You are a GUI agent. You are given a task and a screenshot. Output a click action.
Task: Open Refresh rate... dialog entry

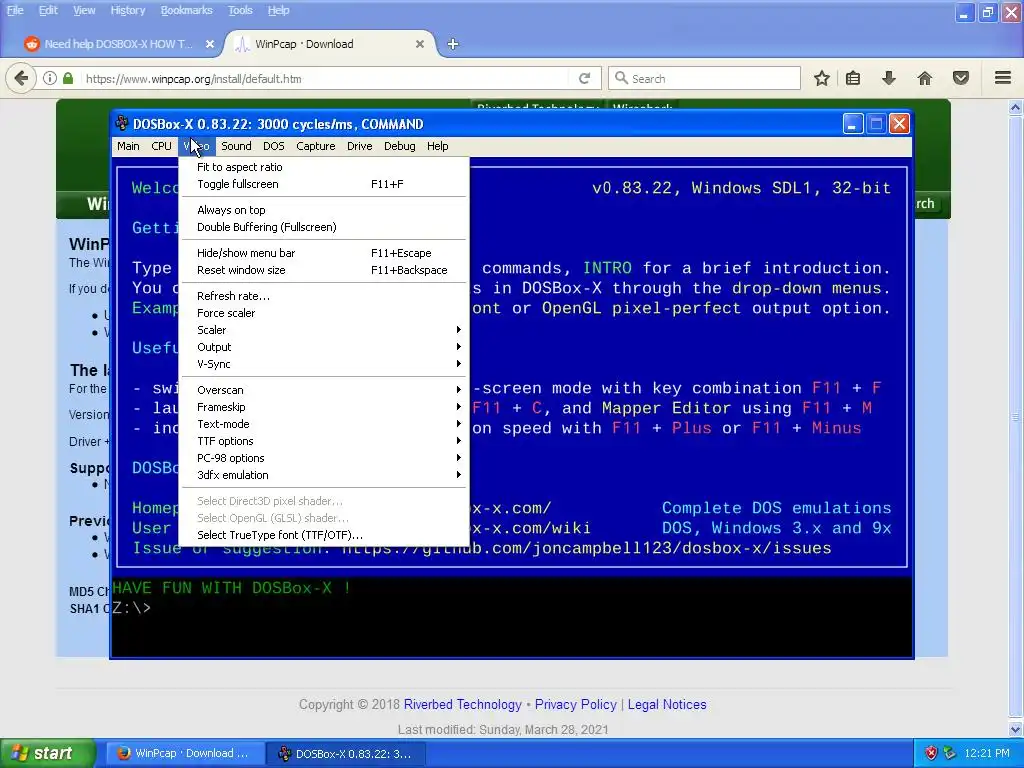click(324, 296)
